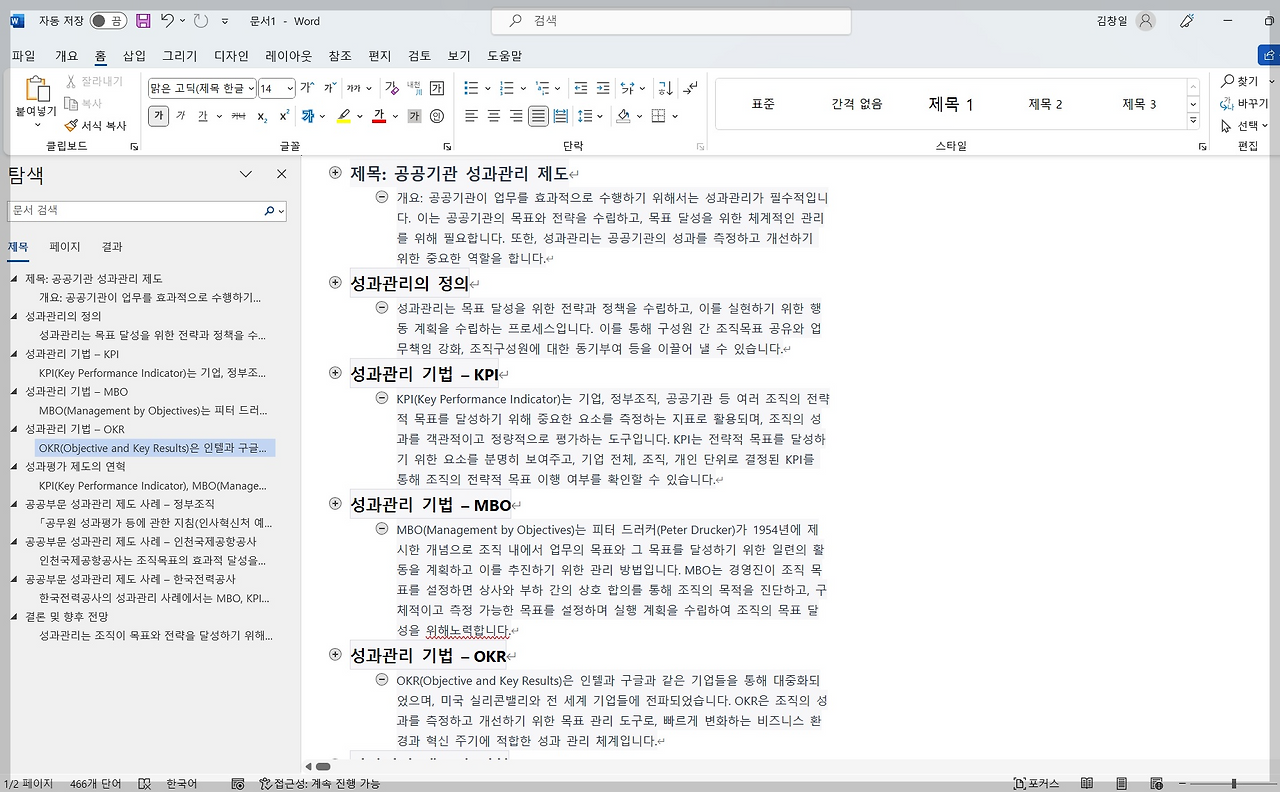Collapse the 성과관리의 정의 heading in document

(x=335, y=283)
